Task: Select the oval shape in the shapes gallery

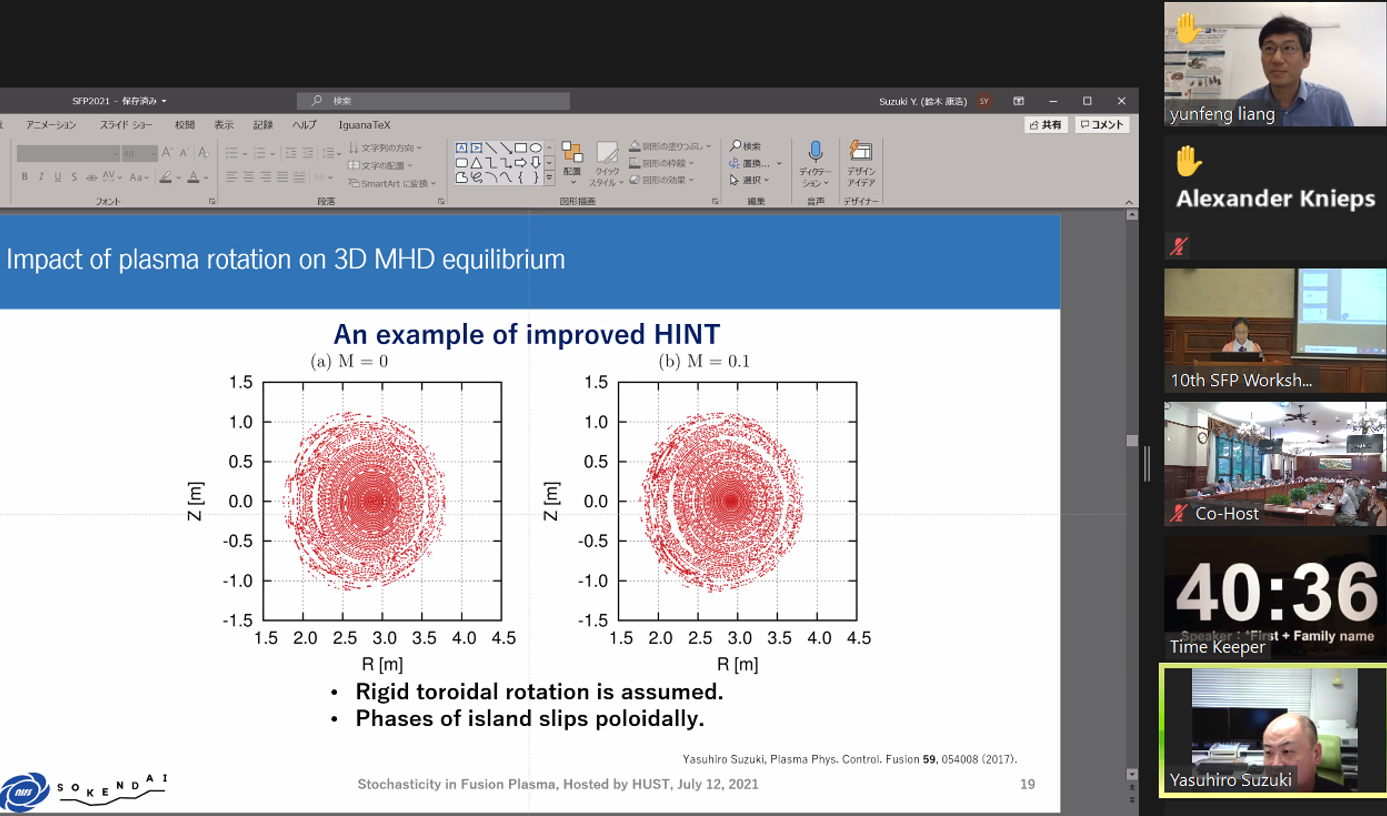Action: click(536, 148)
